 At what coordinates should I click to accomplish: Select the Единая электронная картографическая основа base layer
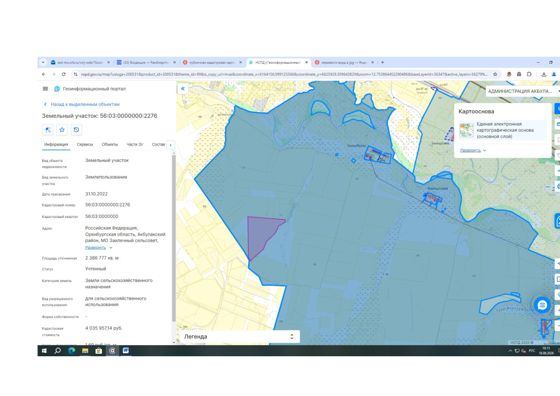point(502,130)
